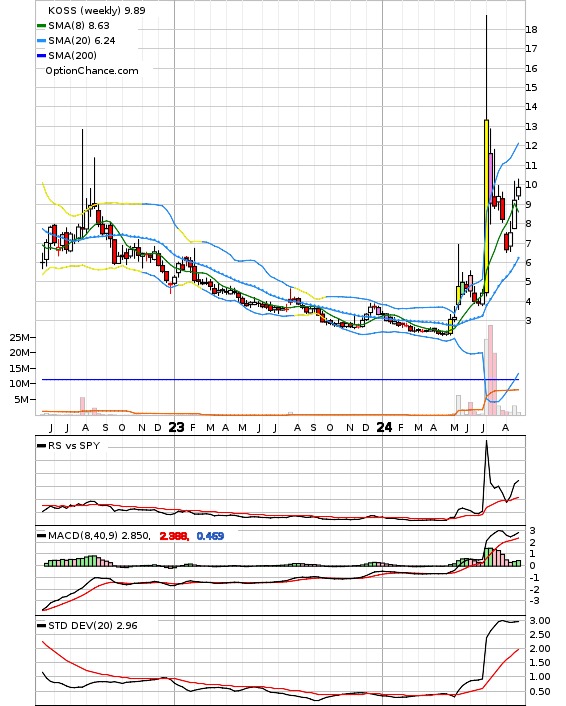Click the STD DEV(20) 2.96 label

coord(93,626)
